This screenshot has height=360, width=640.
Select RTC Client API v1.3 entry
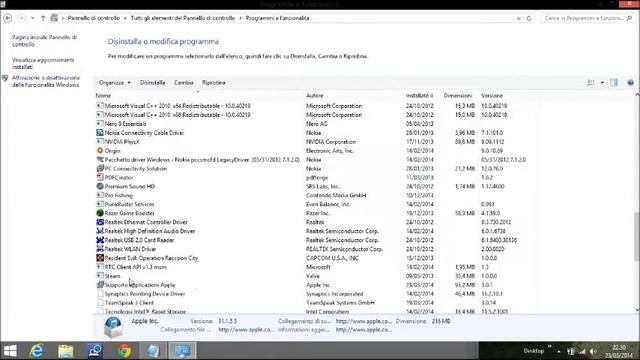coord(136,267)
